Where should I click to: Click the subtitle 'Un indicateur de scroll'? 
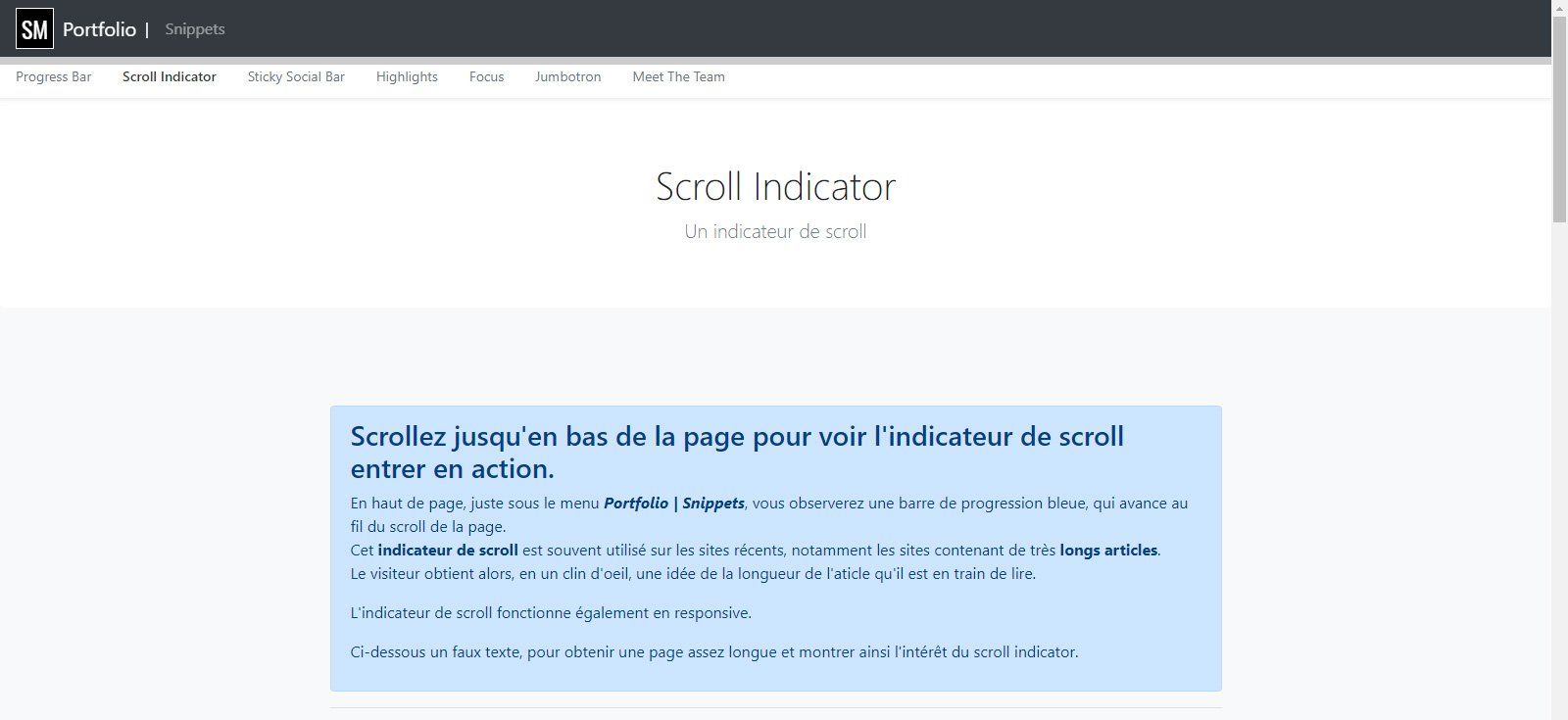tap(775, 232)
